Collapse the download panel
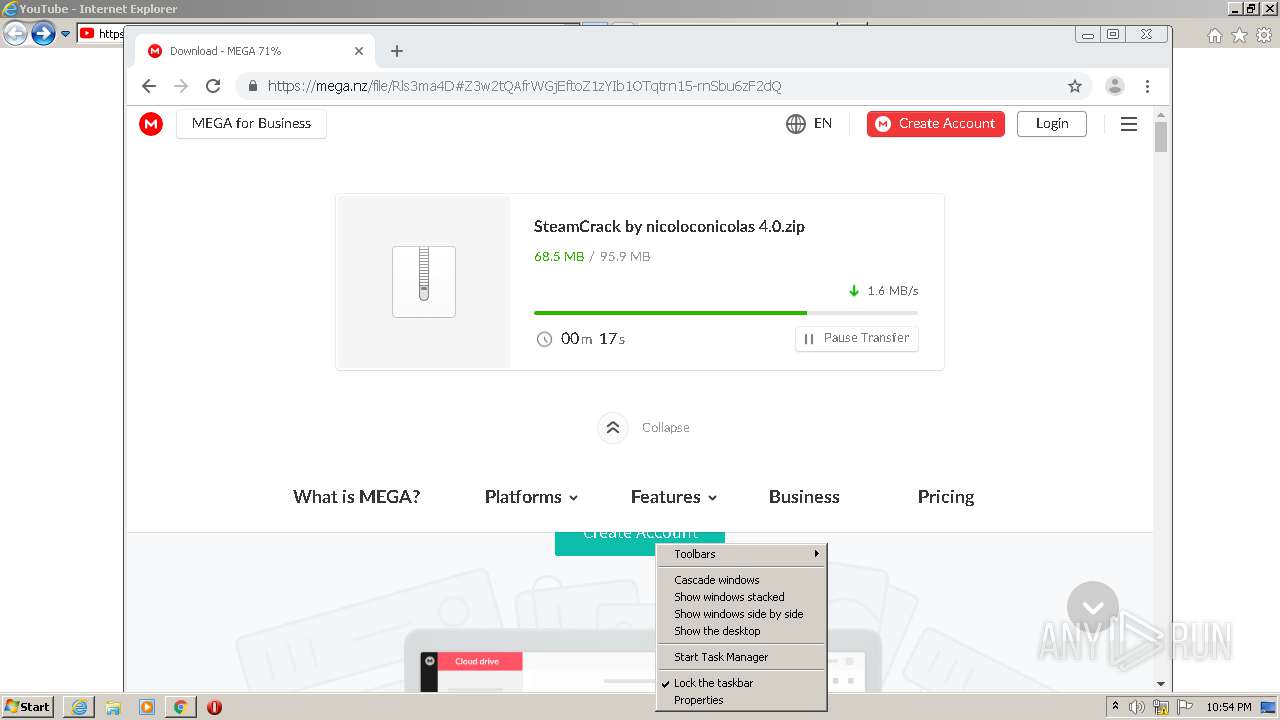This screenshot has width=1280, height=720. [x=643, y=428]
